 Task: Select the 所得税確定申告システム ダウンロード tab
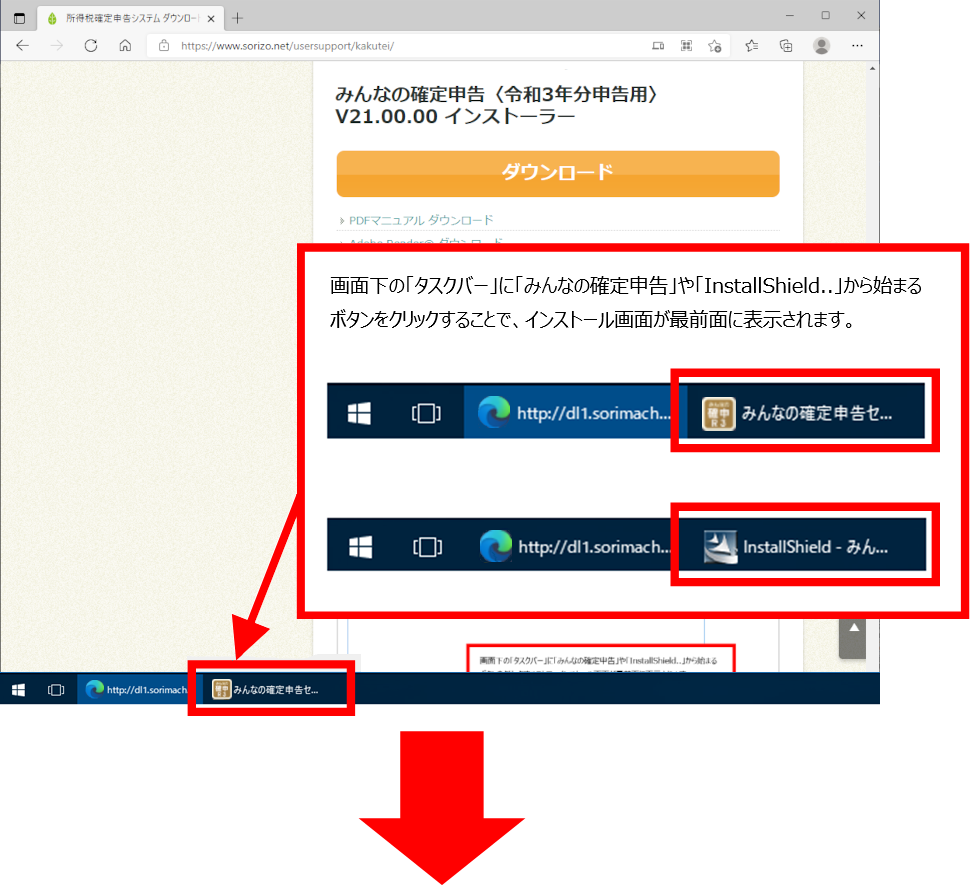click(131, 18)
